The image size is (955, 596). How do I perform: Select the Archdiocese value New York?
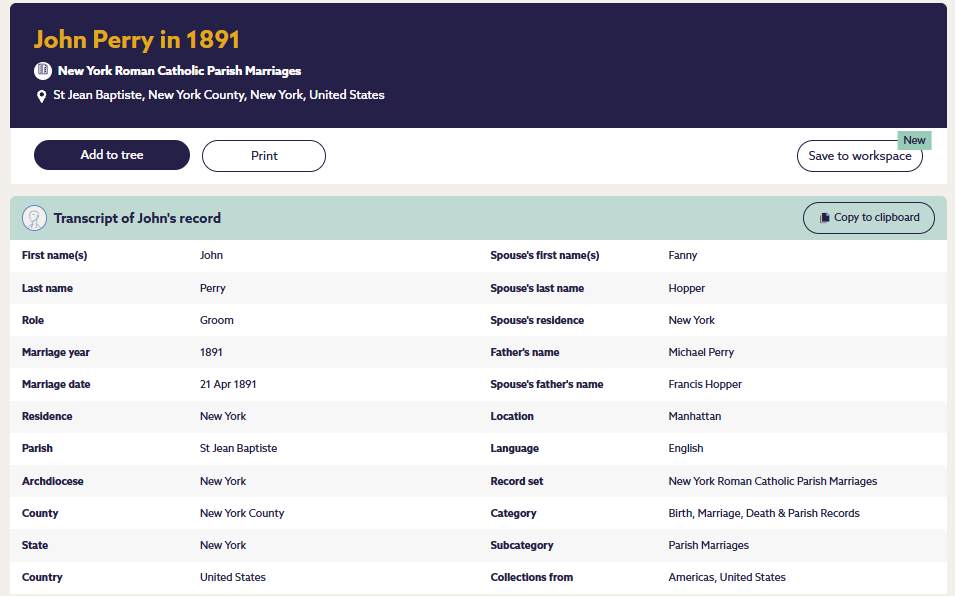coord(223,481)
